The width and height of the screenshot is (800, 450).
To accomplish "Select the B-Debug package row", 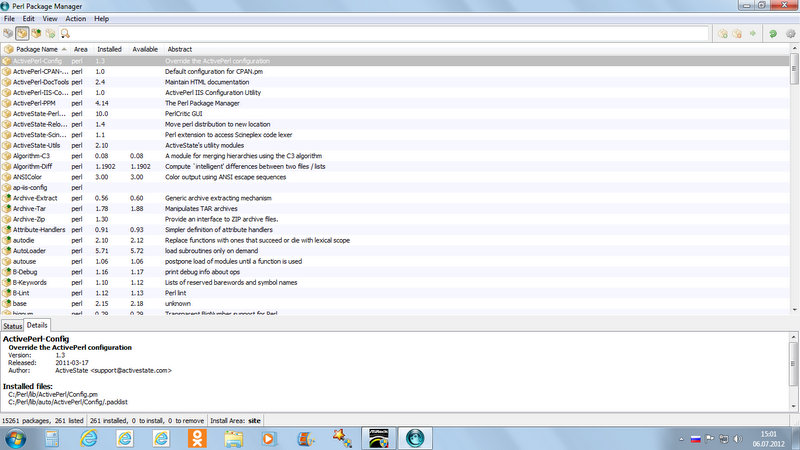I will tap(395, 272).
